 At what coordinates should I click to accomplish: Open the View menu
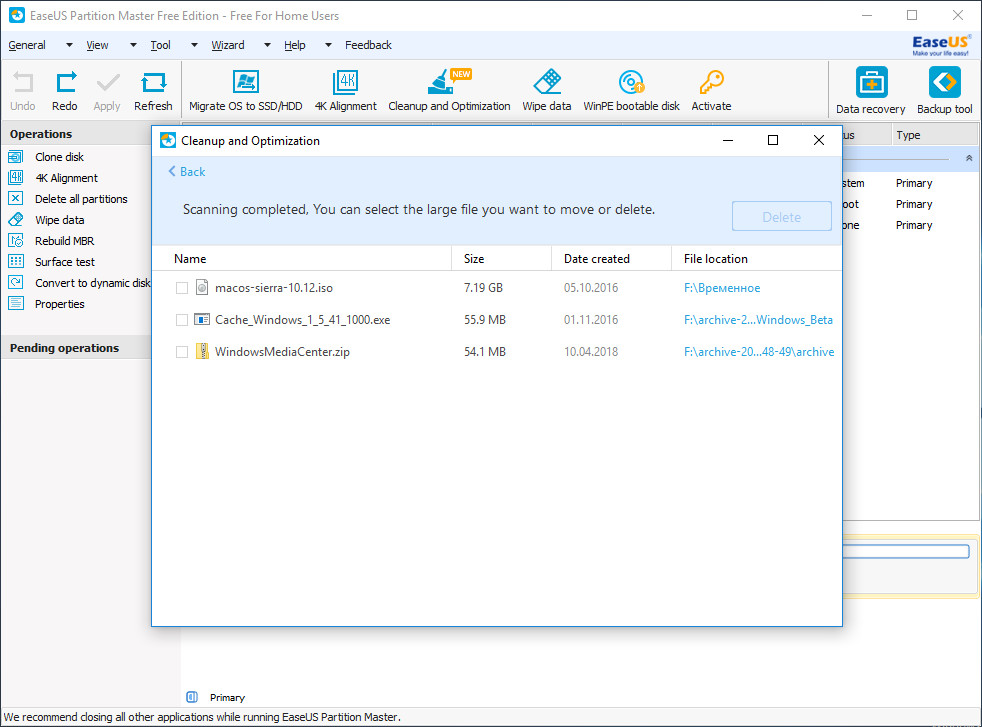pos(97,45)
